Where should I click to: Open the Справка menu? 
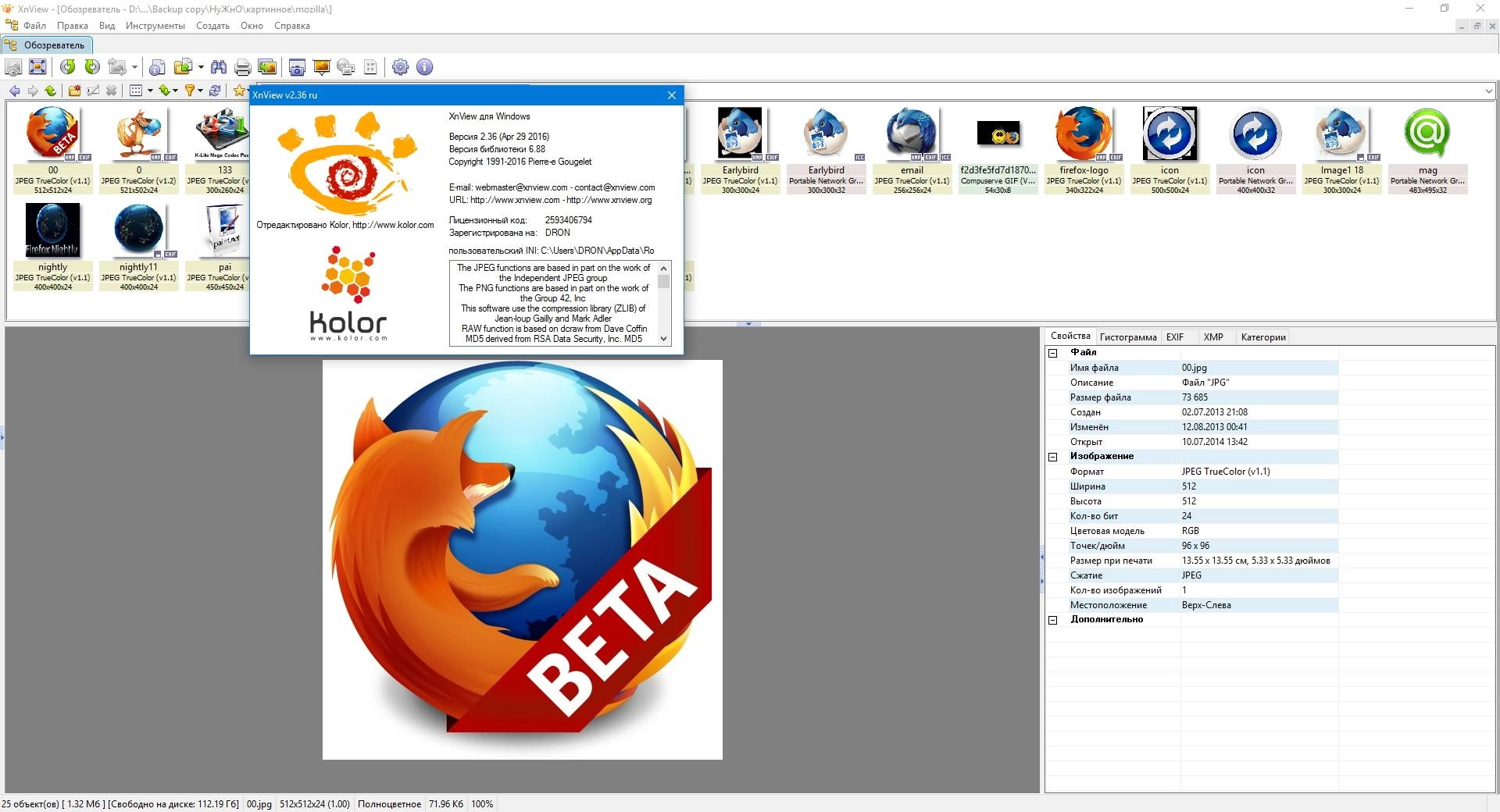[x=292, y=26]
